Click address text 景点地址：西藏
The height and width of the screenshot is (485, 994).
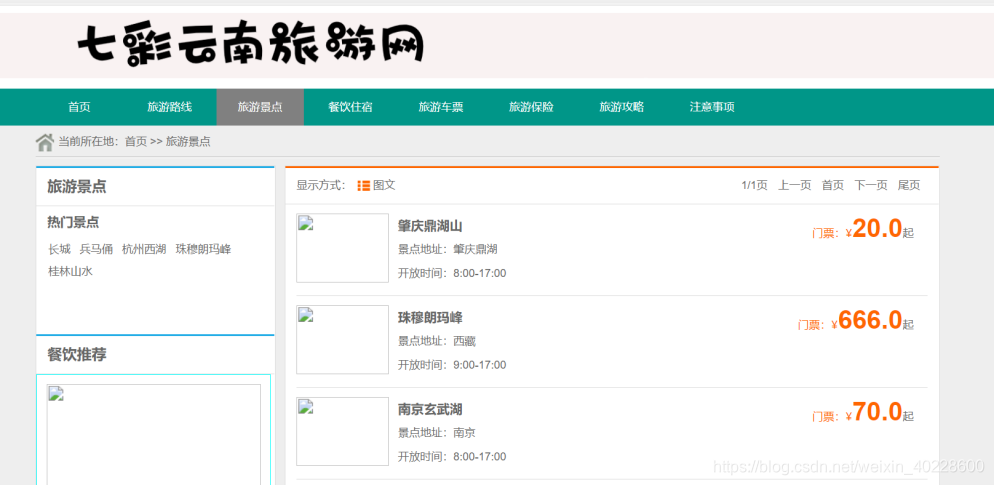(x=437, y=342)
